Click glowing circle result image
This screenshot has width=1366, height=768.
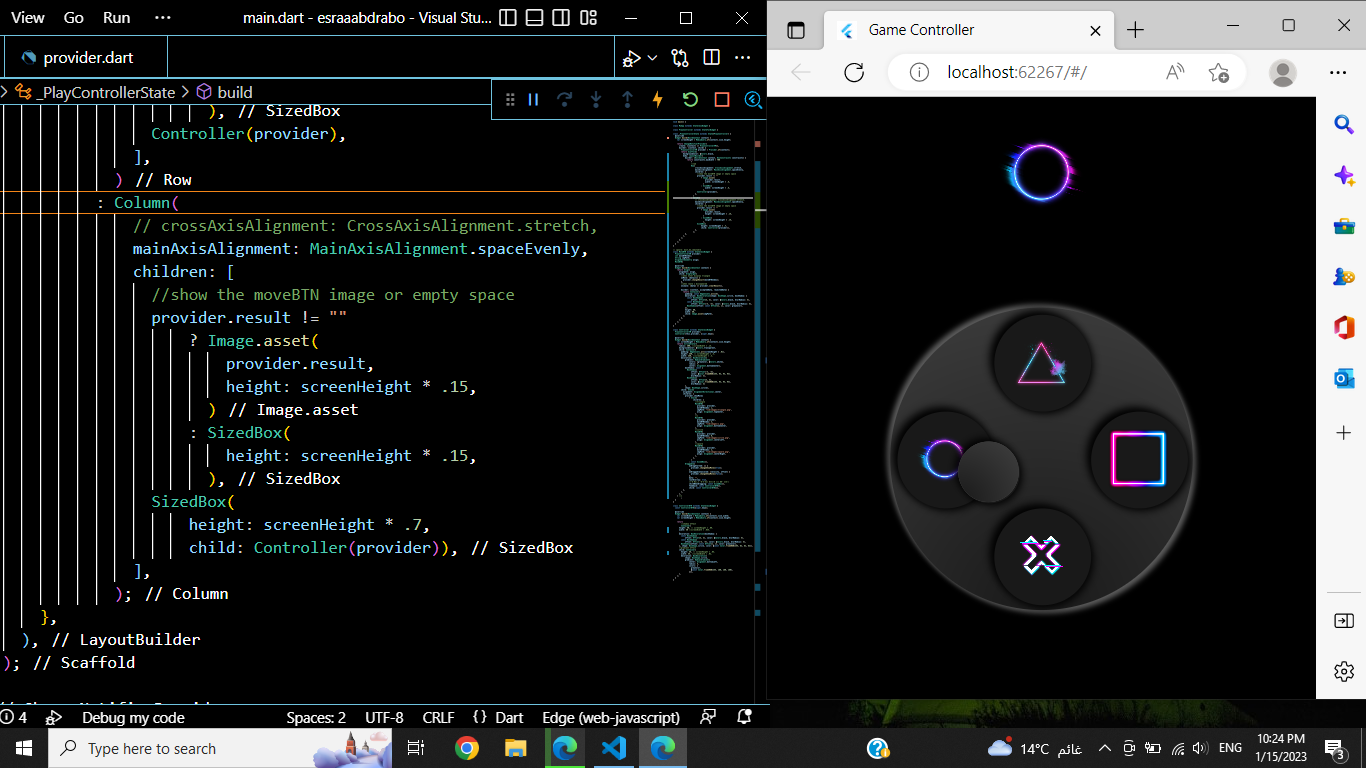1042,172
